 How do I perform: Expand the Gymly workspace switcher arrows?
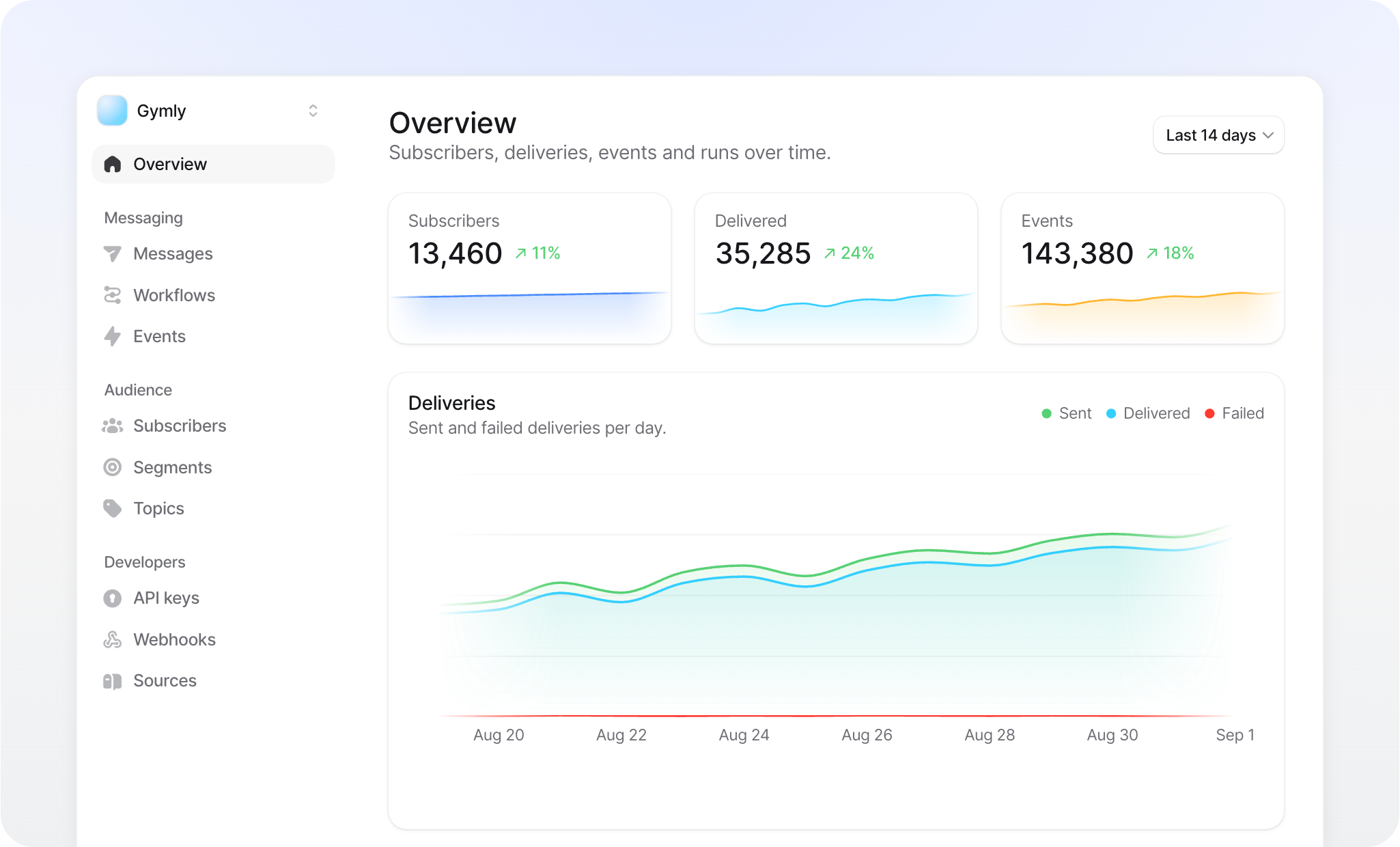tap(313, 111)
